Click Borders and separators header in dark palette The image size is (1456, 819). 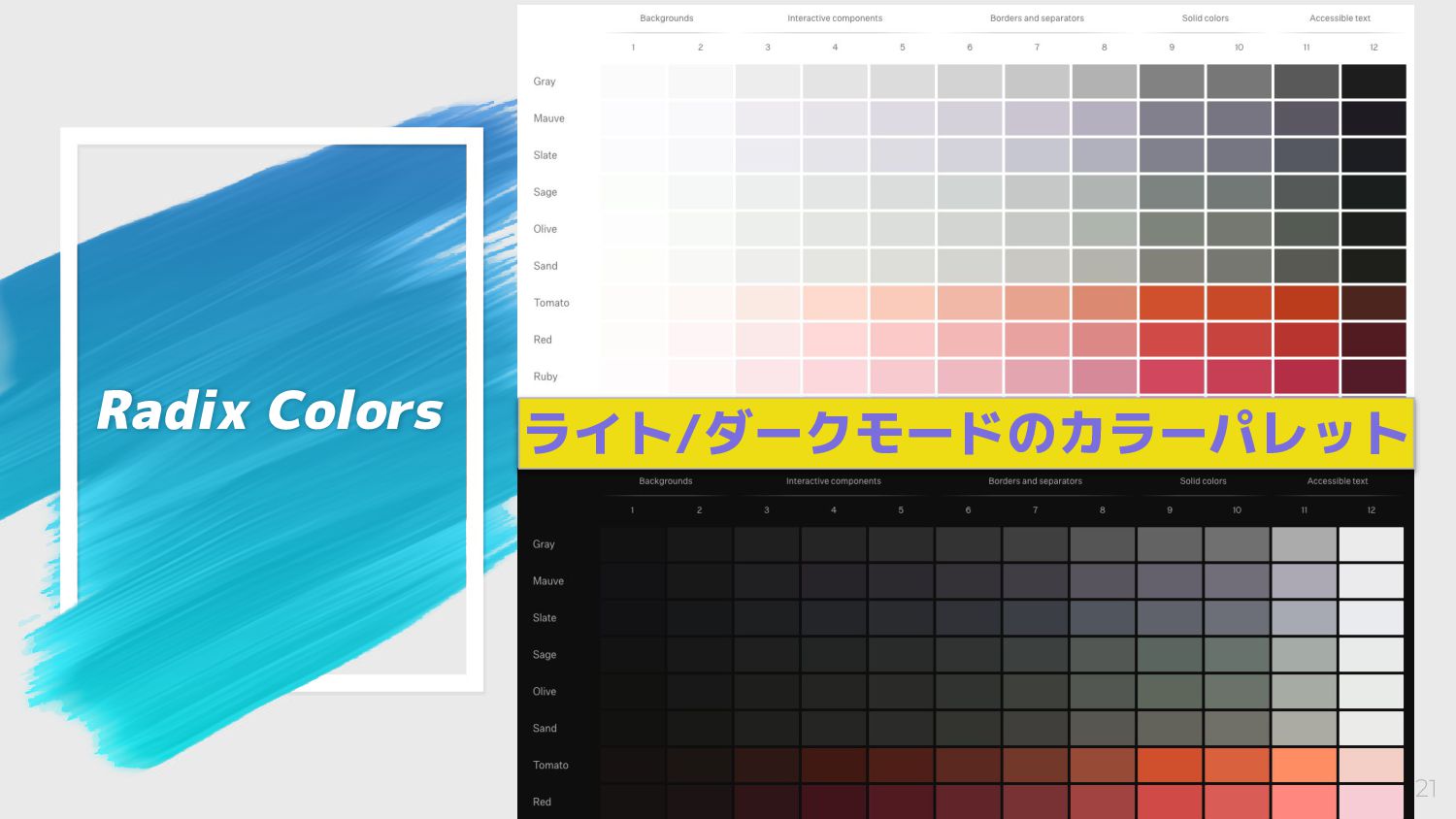[1035, 481]
